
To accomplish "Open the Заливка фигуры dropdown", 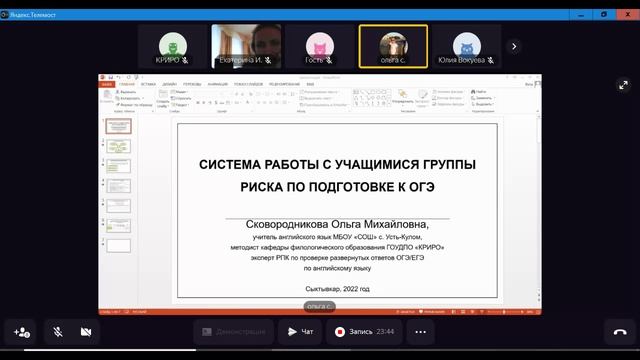I will tap(448, 92).
